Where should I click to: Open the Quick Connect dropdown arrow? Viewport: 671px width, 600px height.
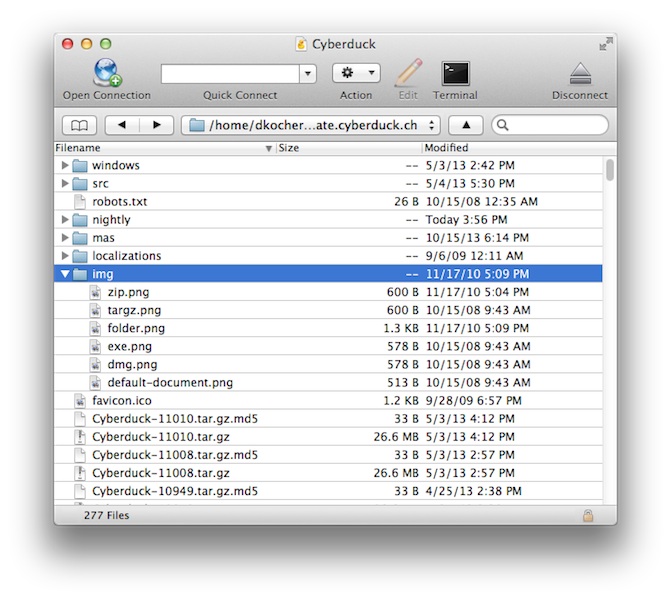click(308, 73)
